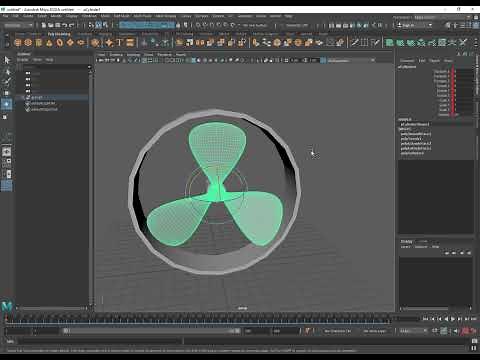
Task: Toggle Snap to Curves
Action: [205, 25]
